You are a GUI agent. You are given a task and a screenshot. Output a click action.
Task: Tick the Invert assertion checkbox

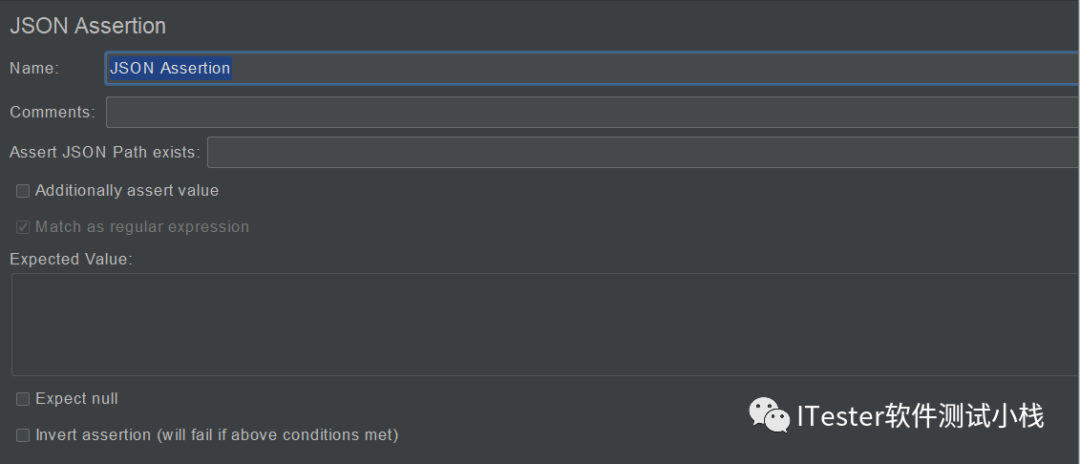23,435
